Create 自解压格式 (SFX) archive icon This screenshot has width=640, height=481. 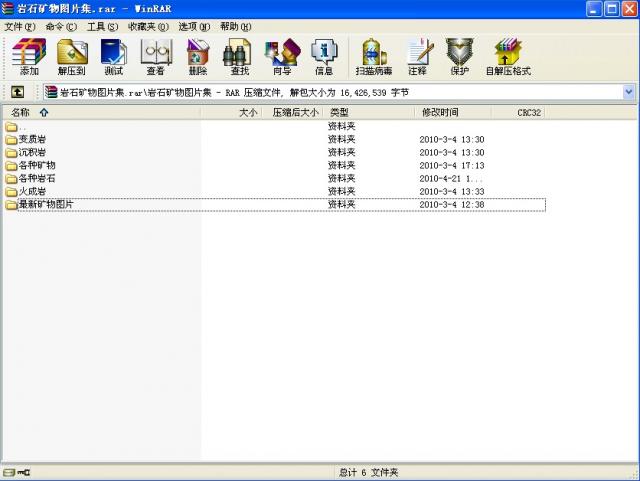point(508,57)
